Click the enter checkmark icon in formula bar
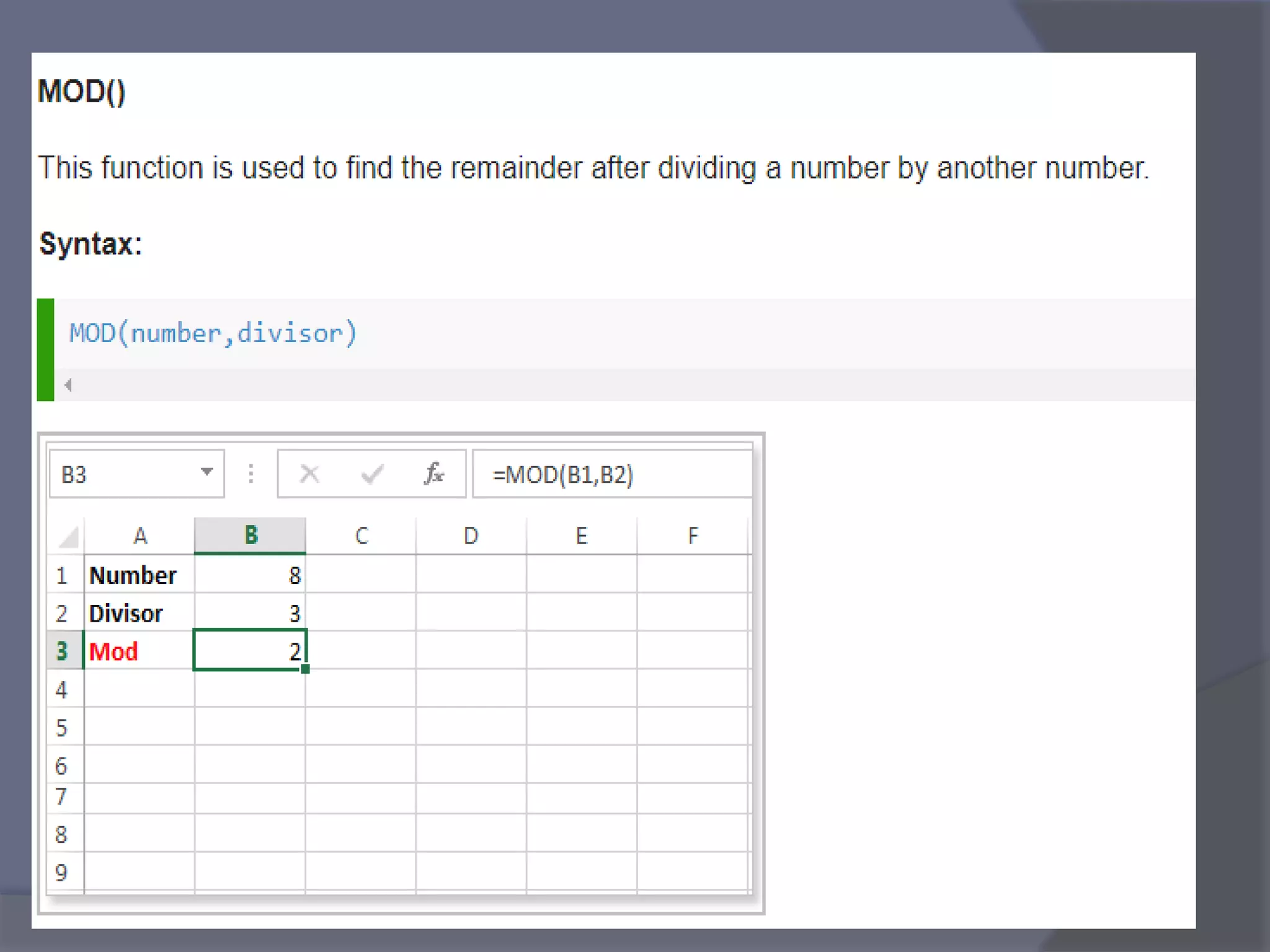The image size is (1270, 952). [372, 475]
